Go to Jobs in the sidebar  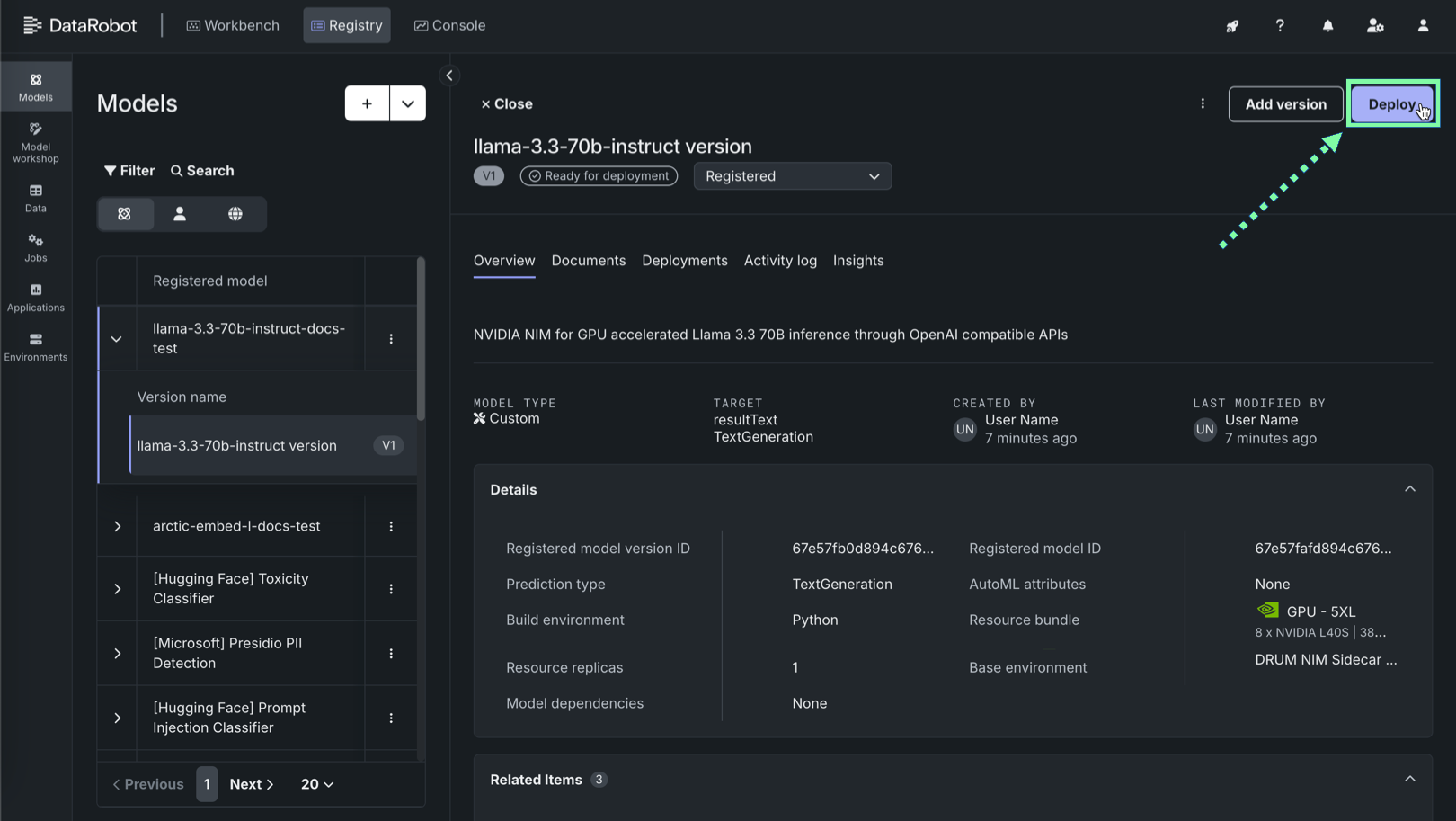(36, 247)
